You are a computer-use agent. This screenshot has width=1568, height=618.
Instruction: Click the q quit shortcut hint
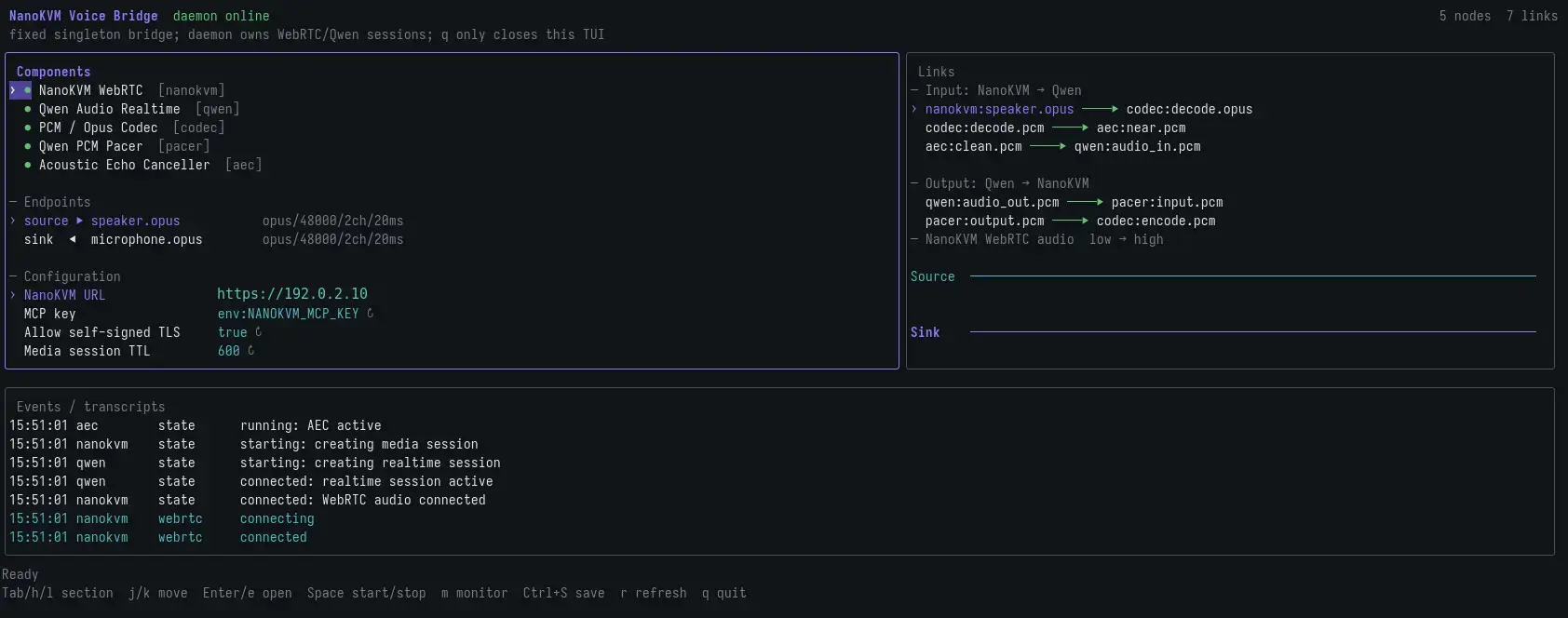coord(724,593)
